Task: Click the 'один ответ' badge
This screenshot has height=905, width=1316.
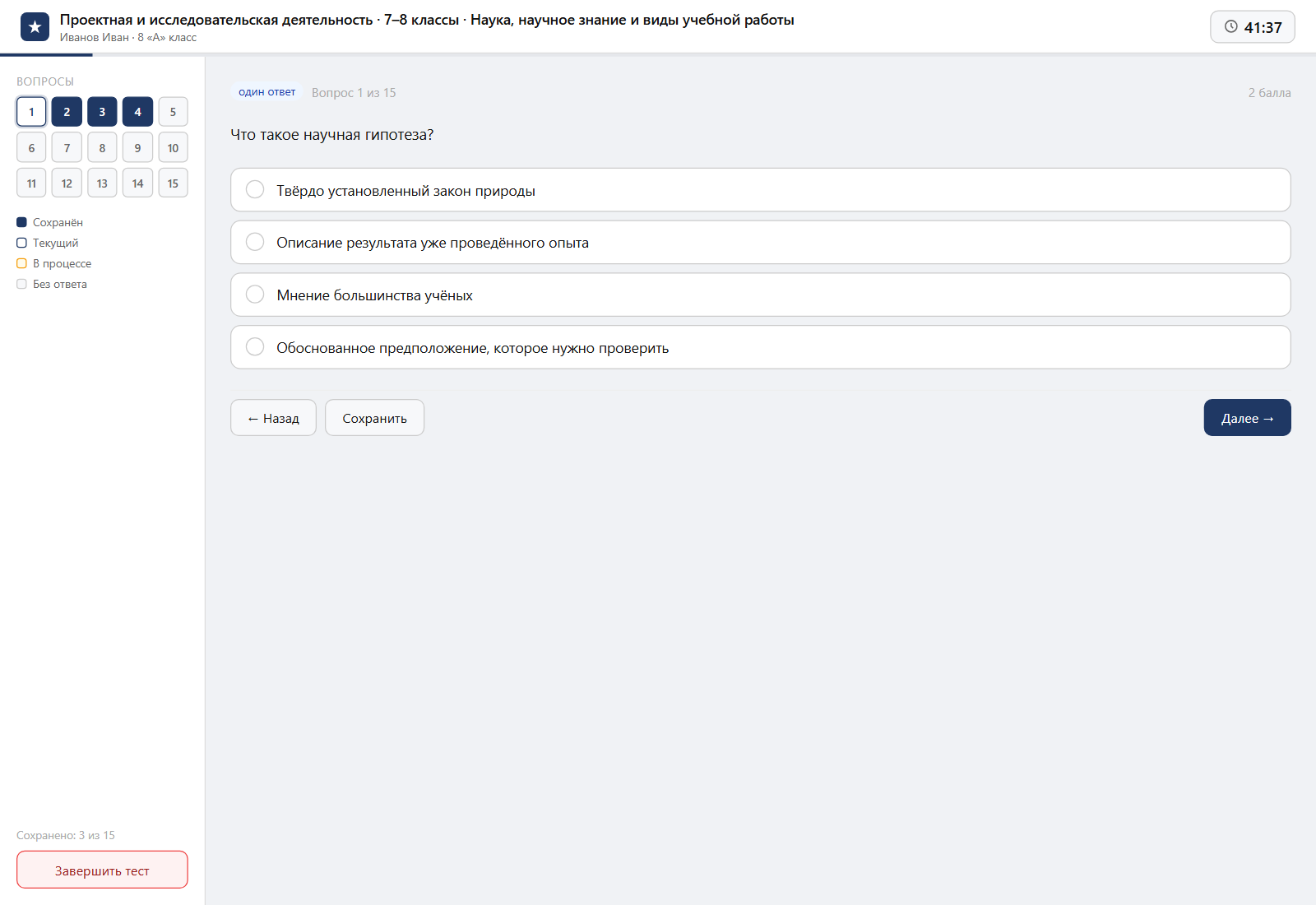Action: coord(267,92)
